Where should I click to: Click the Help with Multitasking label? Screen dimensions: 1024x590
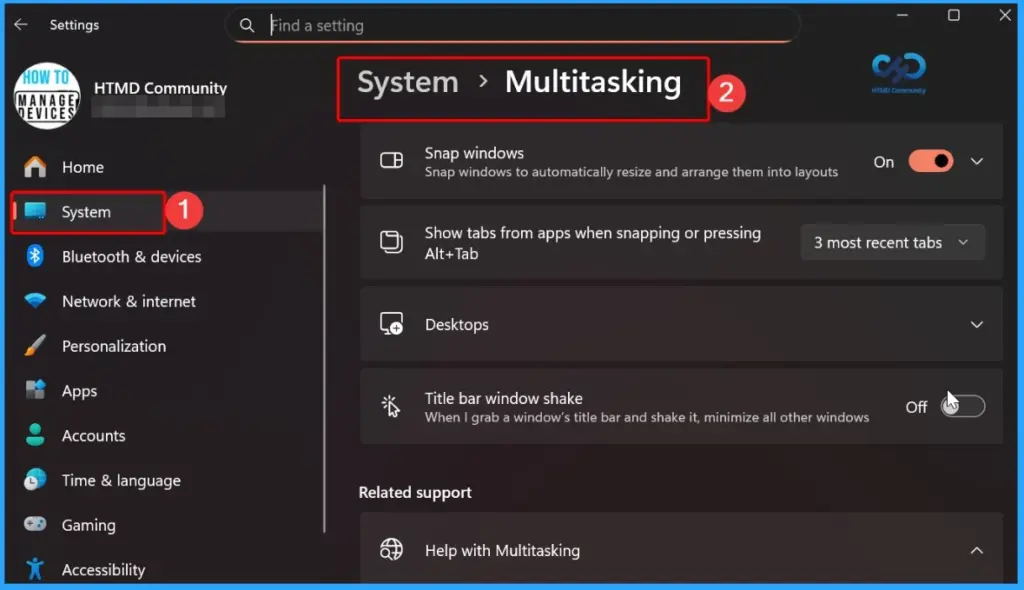coord(502,551)
